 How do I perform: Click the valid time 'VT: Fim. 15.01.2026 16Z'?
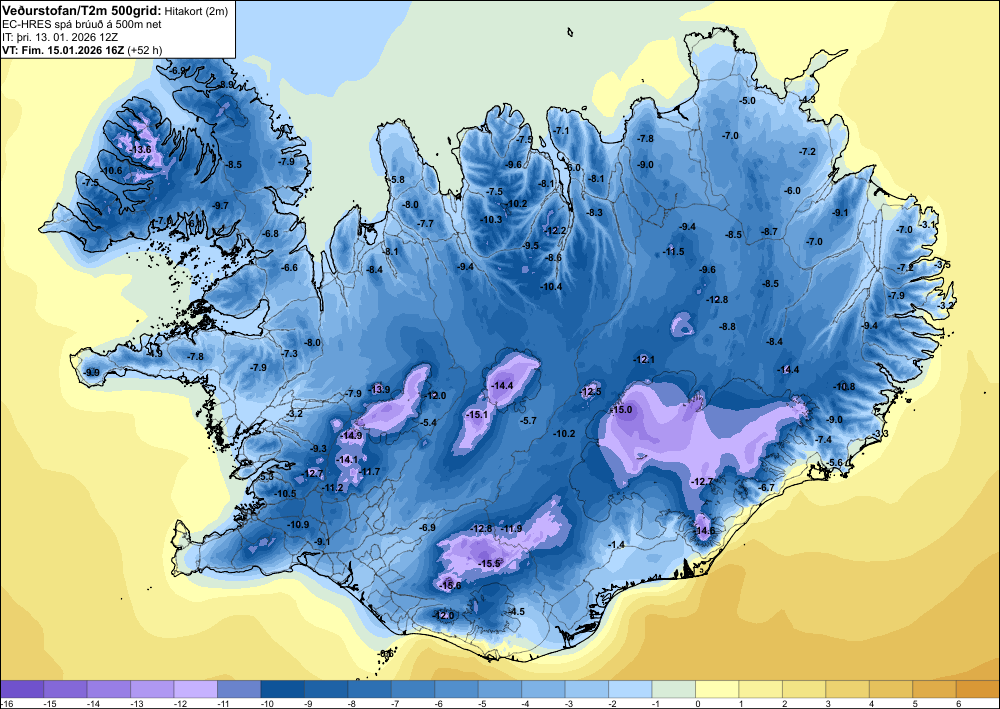(x=63, y=50)
